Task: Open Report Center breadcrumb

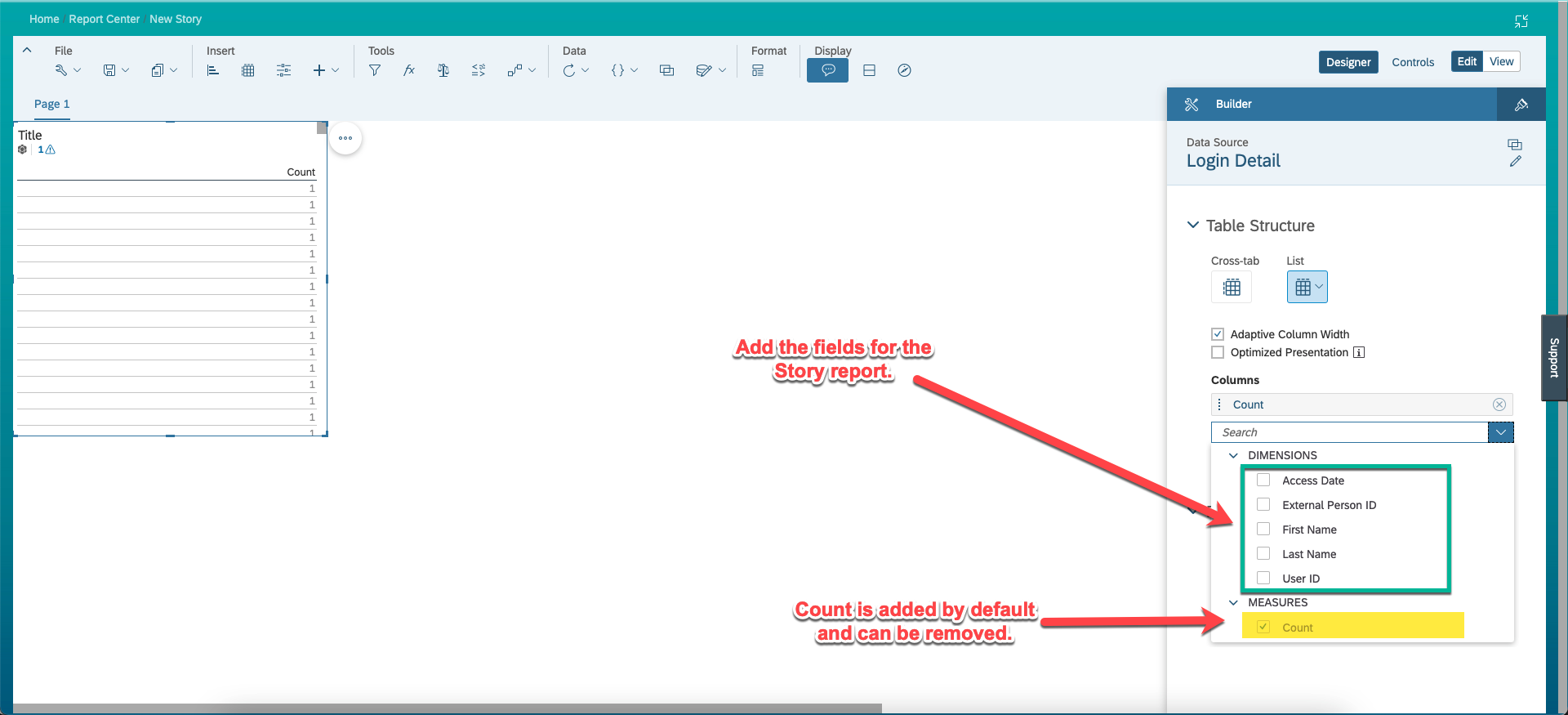Action: [105, 19]
